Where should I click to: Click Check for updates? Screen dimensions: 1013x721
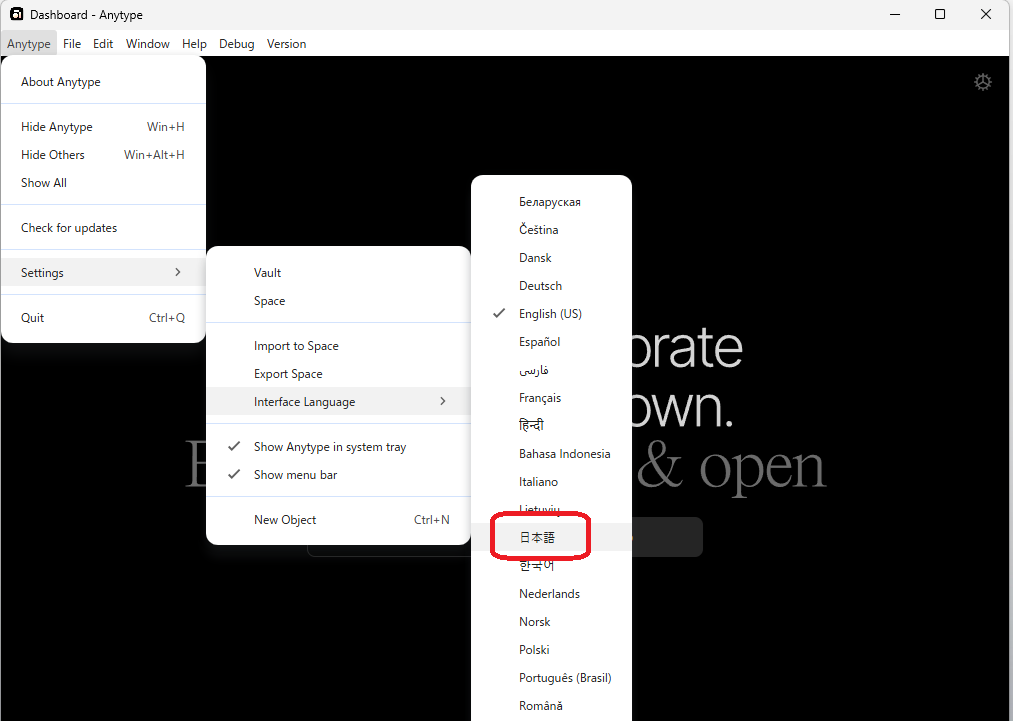tap(103, 228)
